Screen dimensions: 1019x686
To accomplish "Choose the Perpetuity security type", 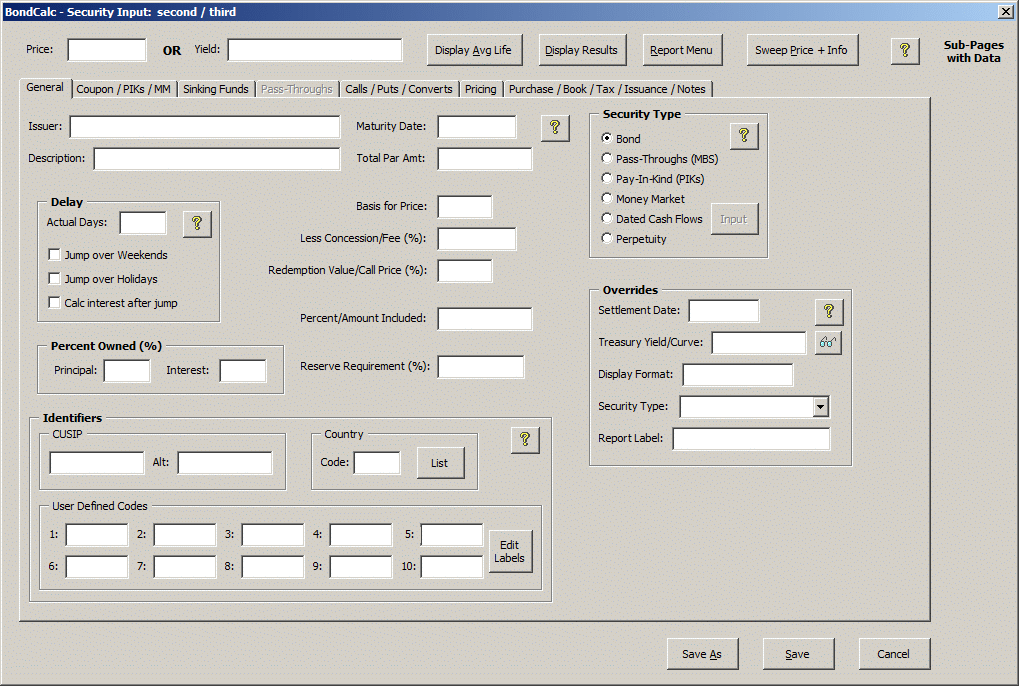I will [x=606, y=238].
